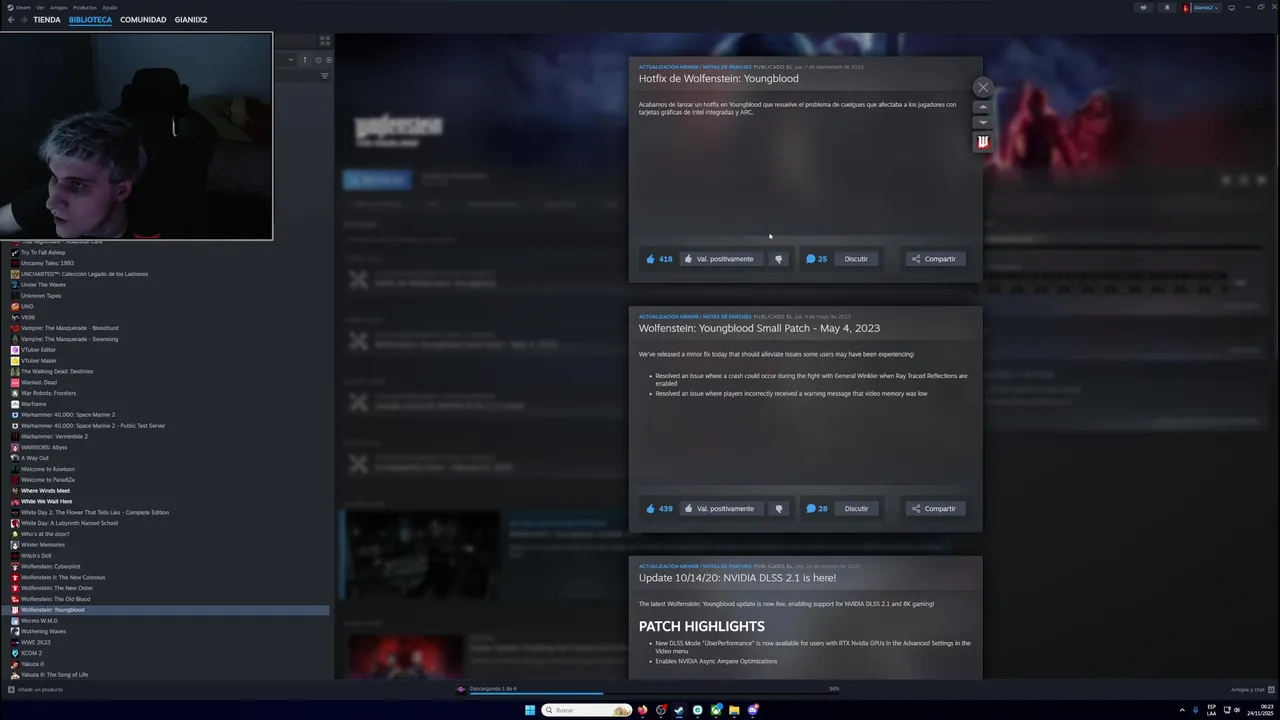Open the 28 comments on Small Patch post
This screenshot has width=1280, height=720.
pos(816,509)
